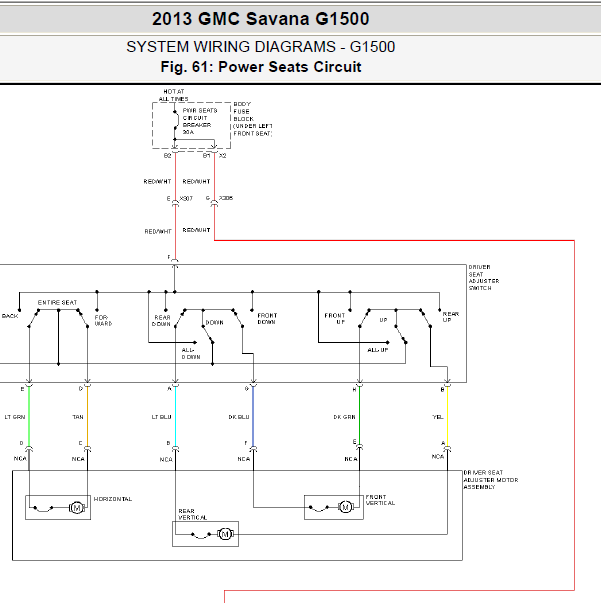The image size is (601, 603).
Task: Click the 'TAN' wire color label
Action: pyautogui.click(x=78, y=417)
